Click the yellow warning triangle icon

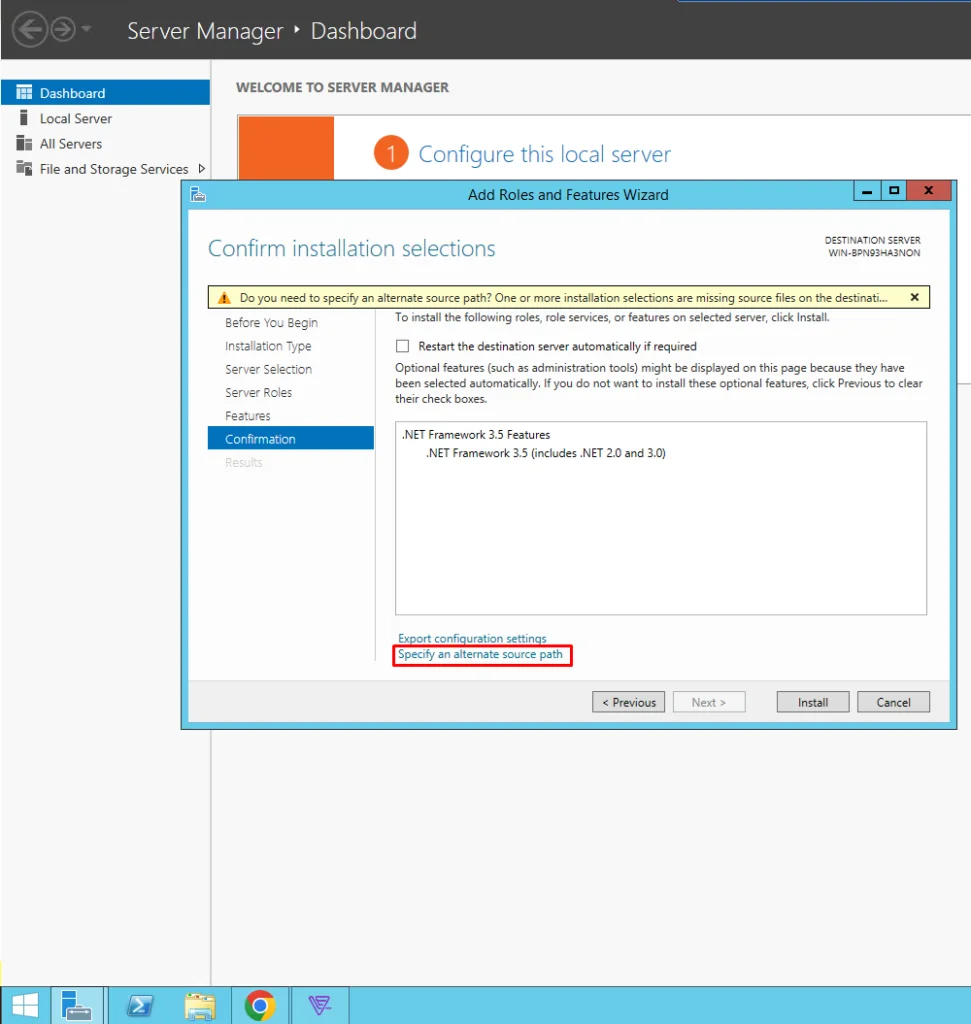(x=224, y=298)
